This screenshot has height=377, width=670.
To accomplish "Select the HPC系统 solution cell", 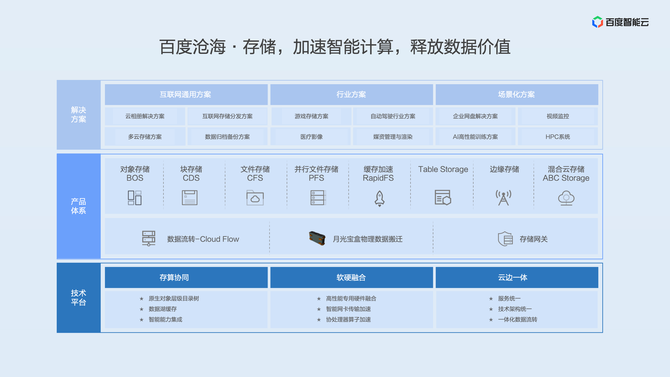I will [x=558, y=137].
